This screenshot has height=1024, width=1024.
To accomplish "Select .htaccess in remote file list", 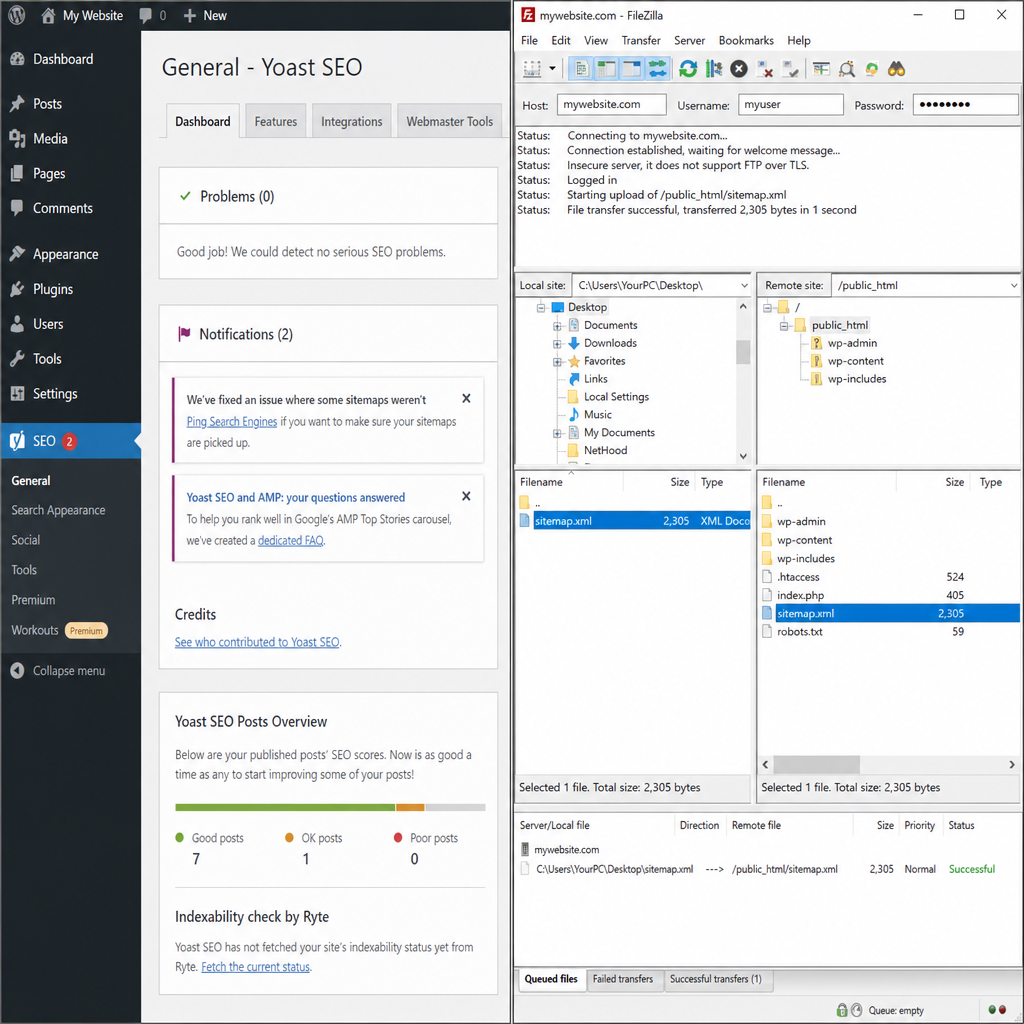I will [797, 577].
